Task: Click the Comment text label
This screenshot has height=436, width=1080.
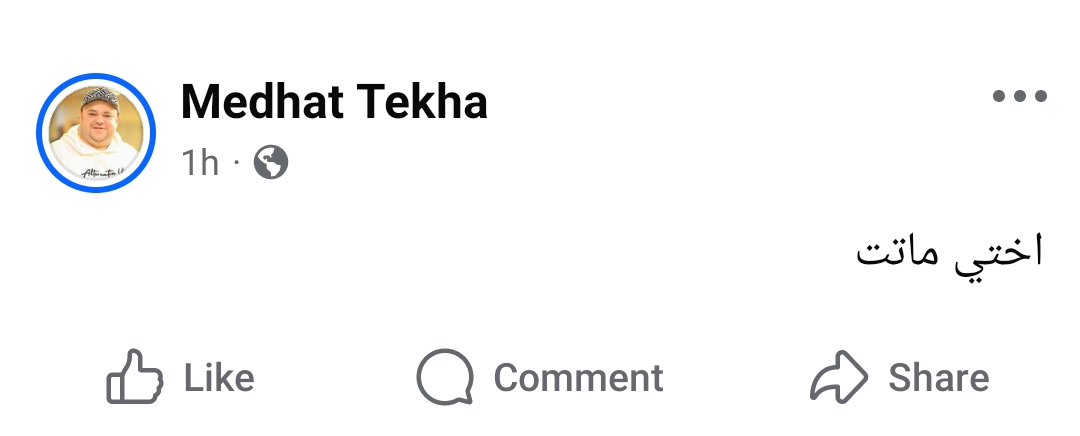Action: 579,377
